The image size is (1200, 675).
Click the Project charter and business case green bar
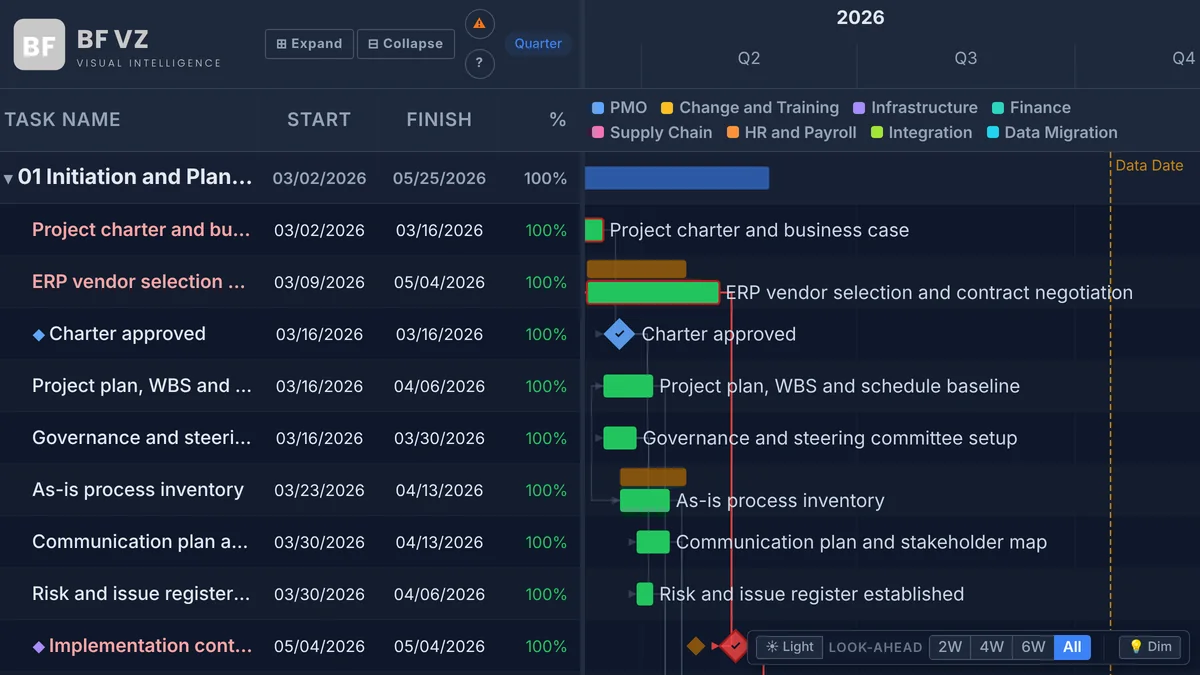tap(594, 230)
